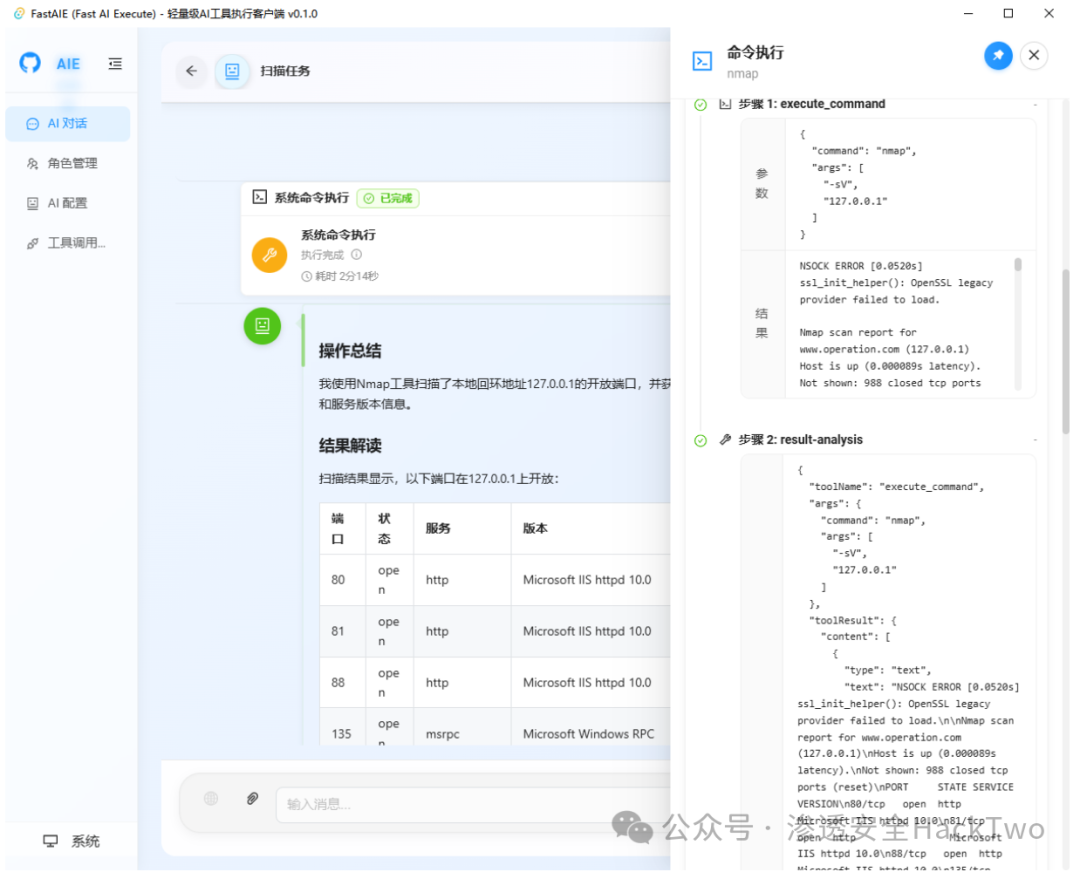Open the AI 对话 menu item
Screen dimensions: 1080x872
click(x=68, y=123)
